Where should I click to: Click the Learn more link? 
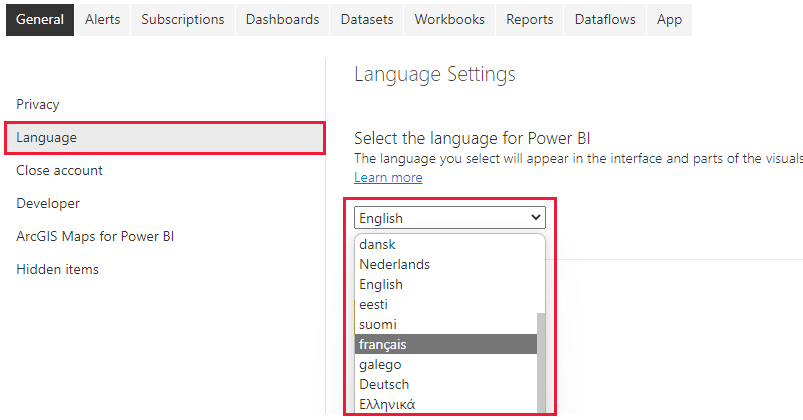click(388, 177)
